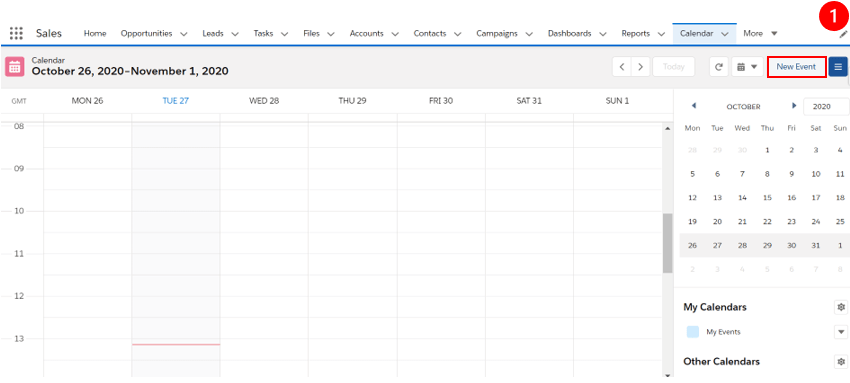Open the Leads tab
Screen dimensions: 850x383
pos(213,33)
